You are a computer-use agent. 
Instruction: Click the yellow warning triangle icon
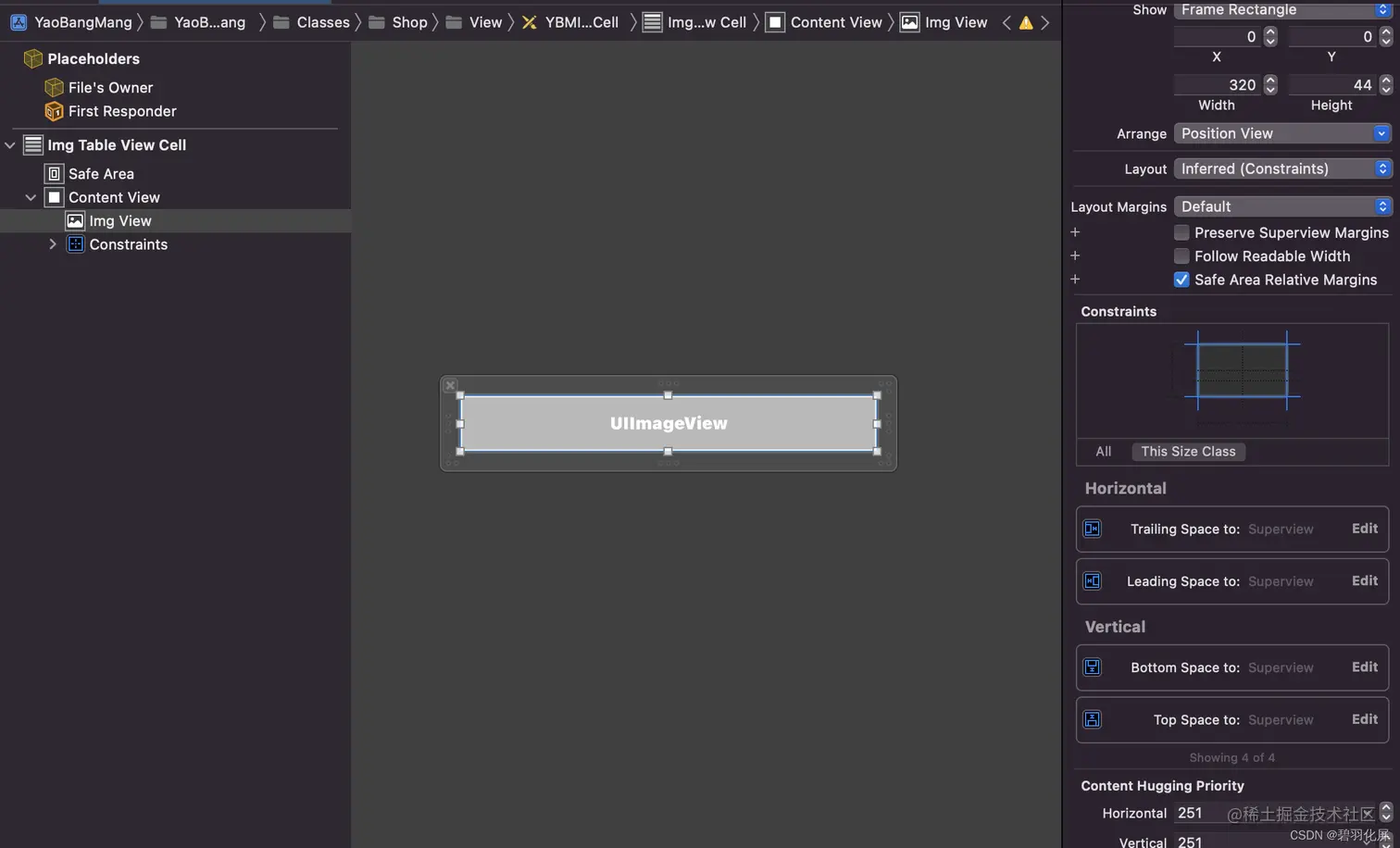(x=1026, y=22)
